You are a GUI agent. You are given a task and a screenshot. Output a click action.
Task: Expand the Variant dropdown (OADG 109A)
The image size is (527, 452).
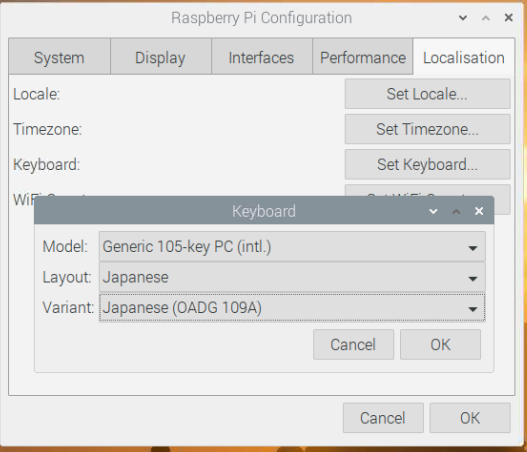292,307
